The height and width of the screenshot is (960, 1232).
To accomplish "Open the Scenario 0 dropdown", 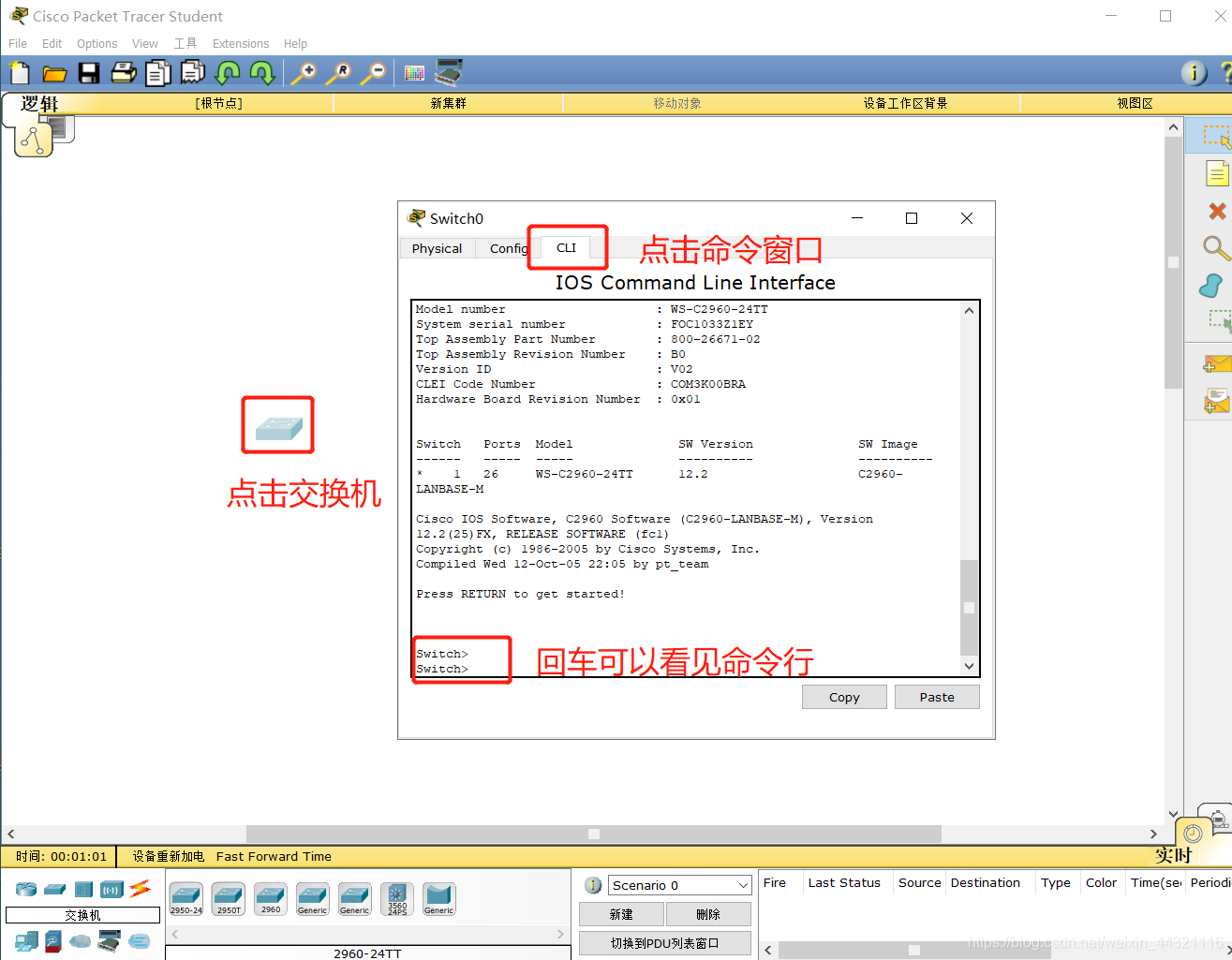I will pos(680,885).
